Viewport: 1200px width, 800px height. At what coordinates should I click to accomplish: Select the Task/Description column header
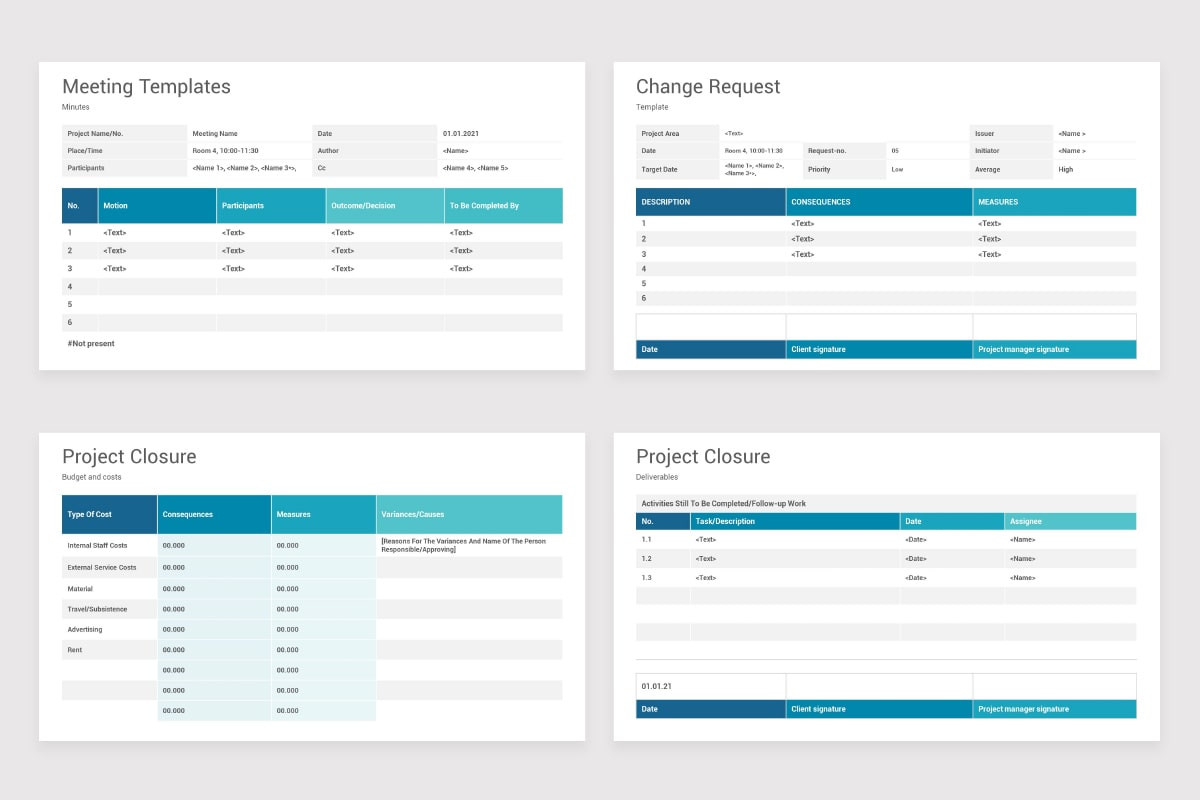[x=725, y=521]
